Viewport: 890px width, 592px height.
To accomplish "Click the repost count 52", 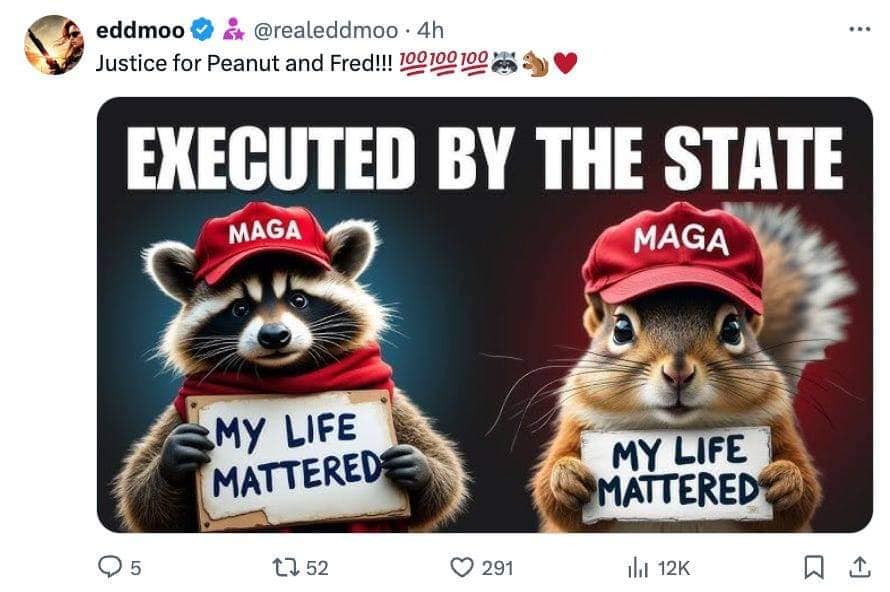I will pos(317,568).
